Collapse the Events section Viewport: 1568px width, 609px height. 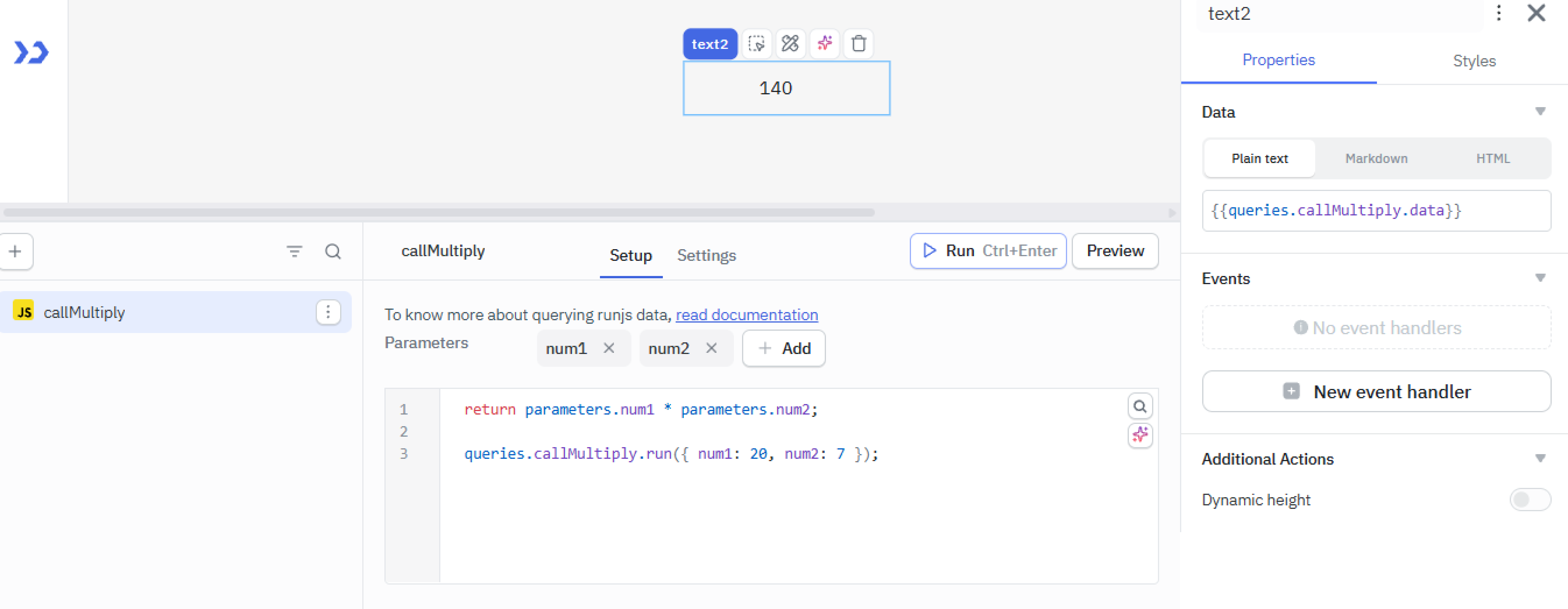[x=1541, y=277]
